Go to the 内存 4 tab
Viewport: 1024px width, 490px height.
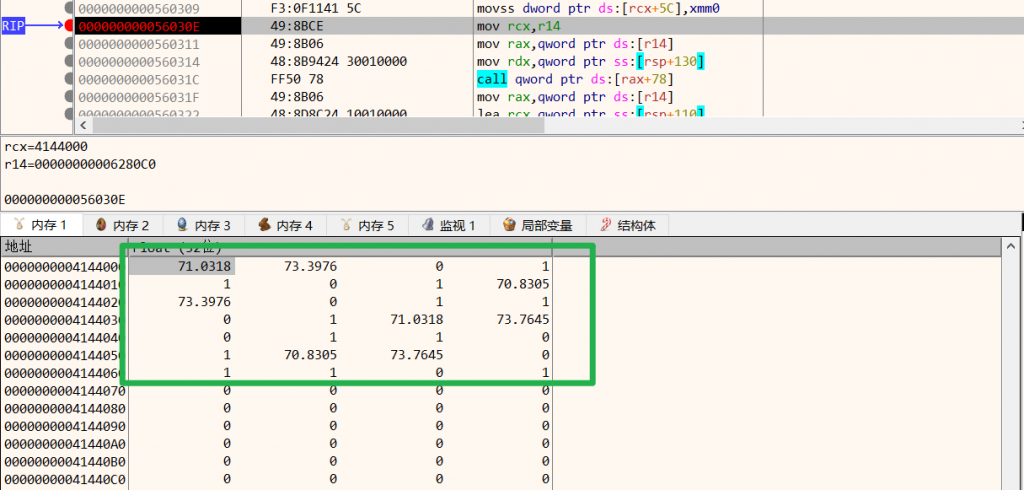click(285, 225)
